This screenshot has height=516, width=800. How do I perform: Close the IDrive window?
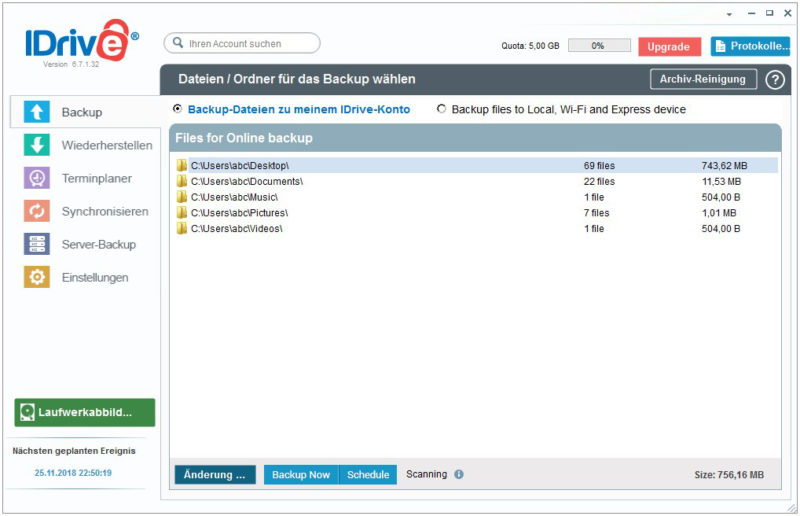[788, 13]
